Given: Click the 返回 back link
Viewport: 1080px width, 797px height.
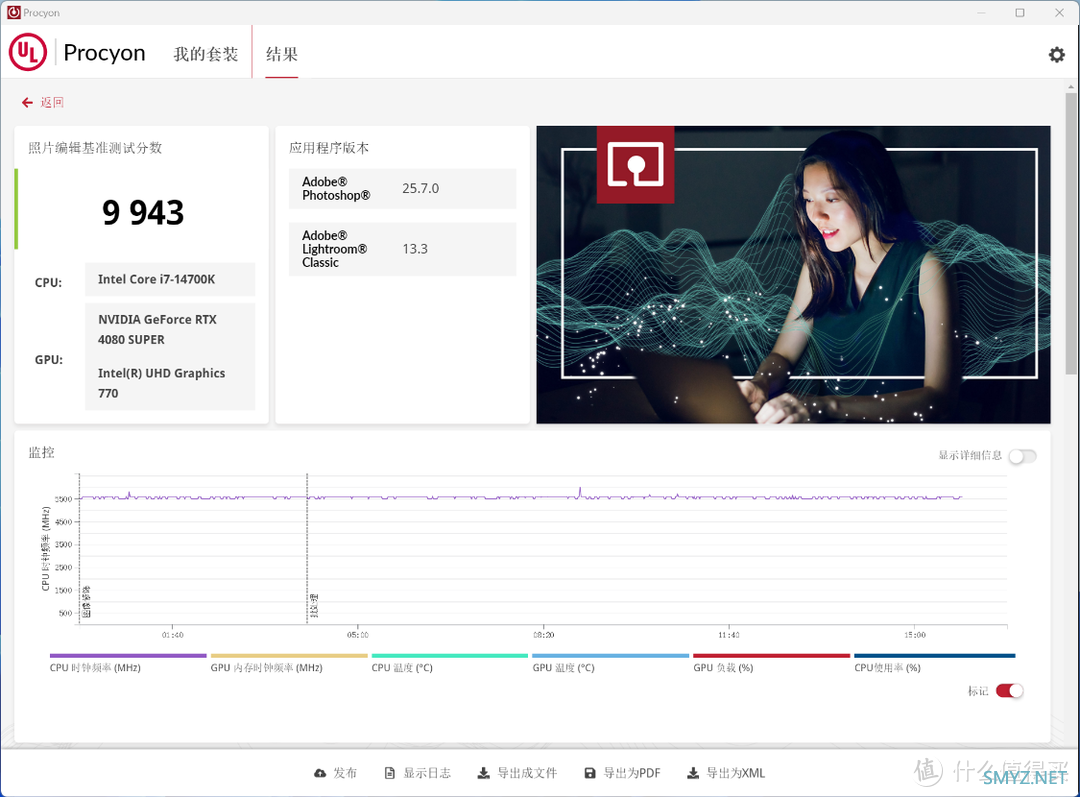Looking at the screenshot, I should pyautogui.click(x=52, y=103).
